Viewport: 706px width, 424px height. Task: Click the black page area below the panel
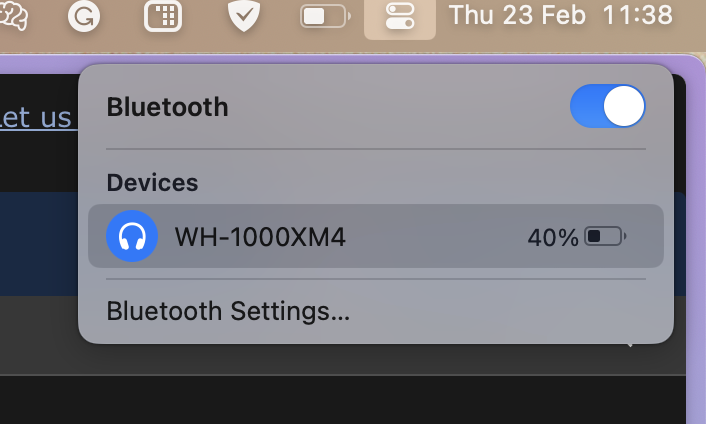(x=342, y=400)
